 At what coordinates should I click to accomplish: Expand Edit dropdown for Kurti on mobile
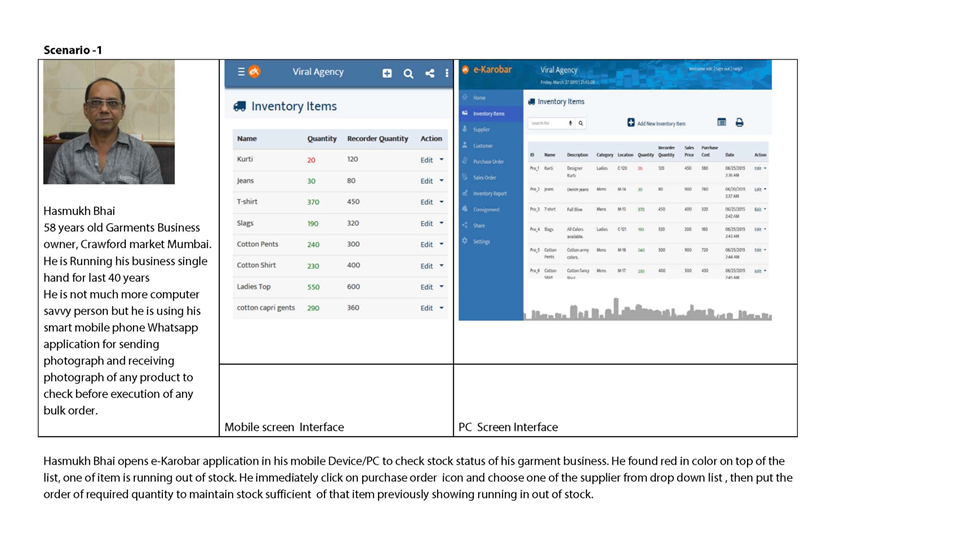(x=440, y=160)
